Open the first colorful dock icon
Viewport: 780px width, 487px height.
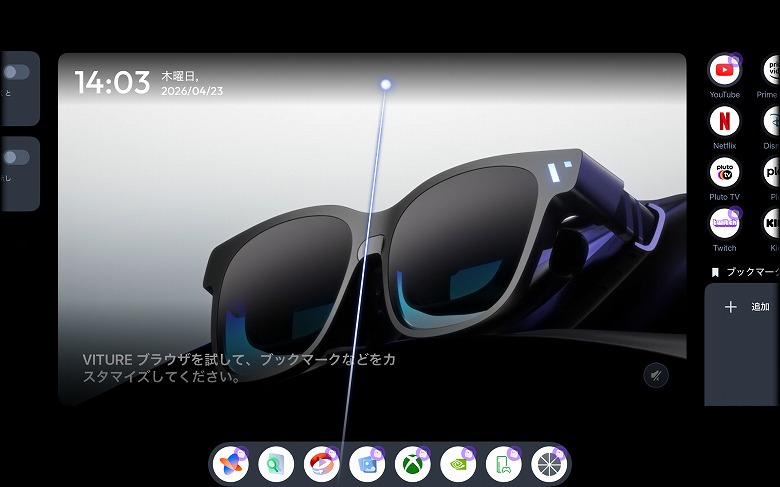coord(231,464)
